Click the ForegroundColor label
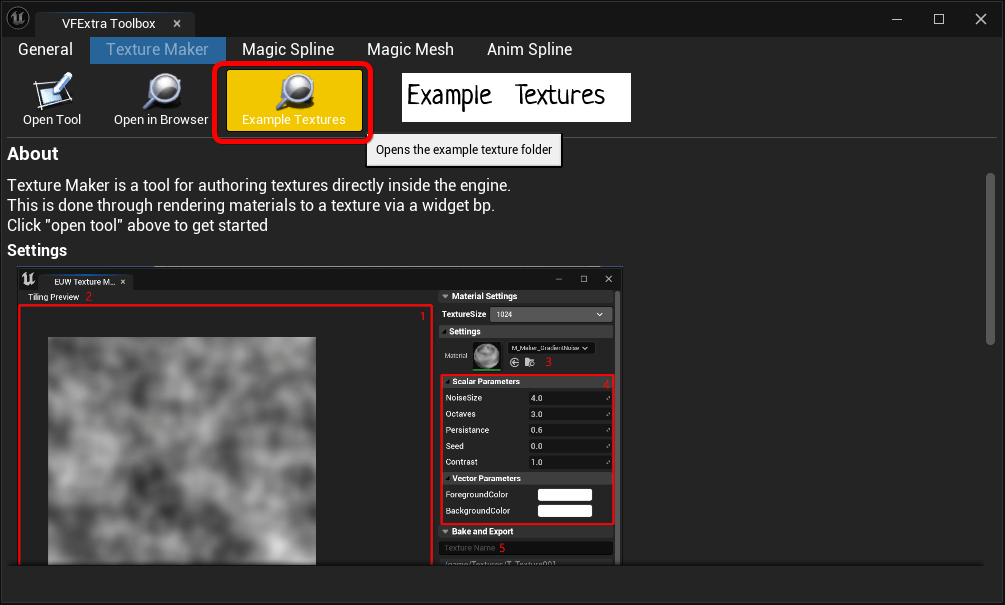 coord(476,495)
